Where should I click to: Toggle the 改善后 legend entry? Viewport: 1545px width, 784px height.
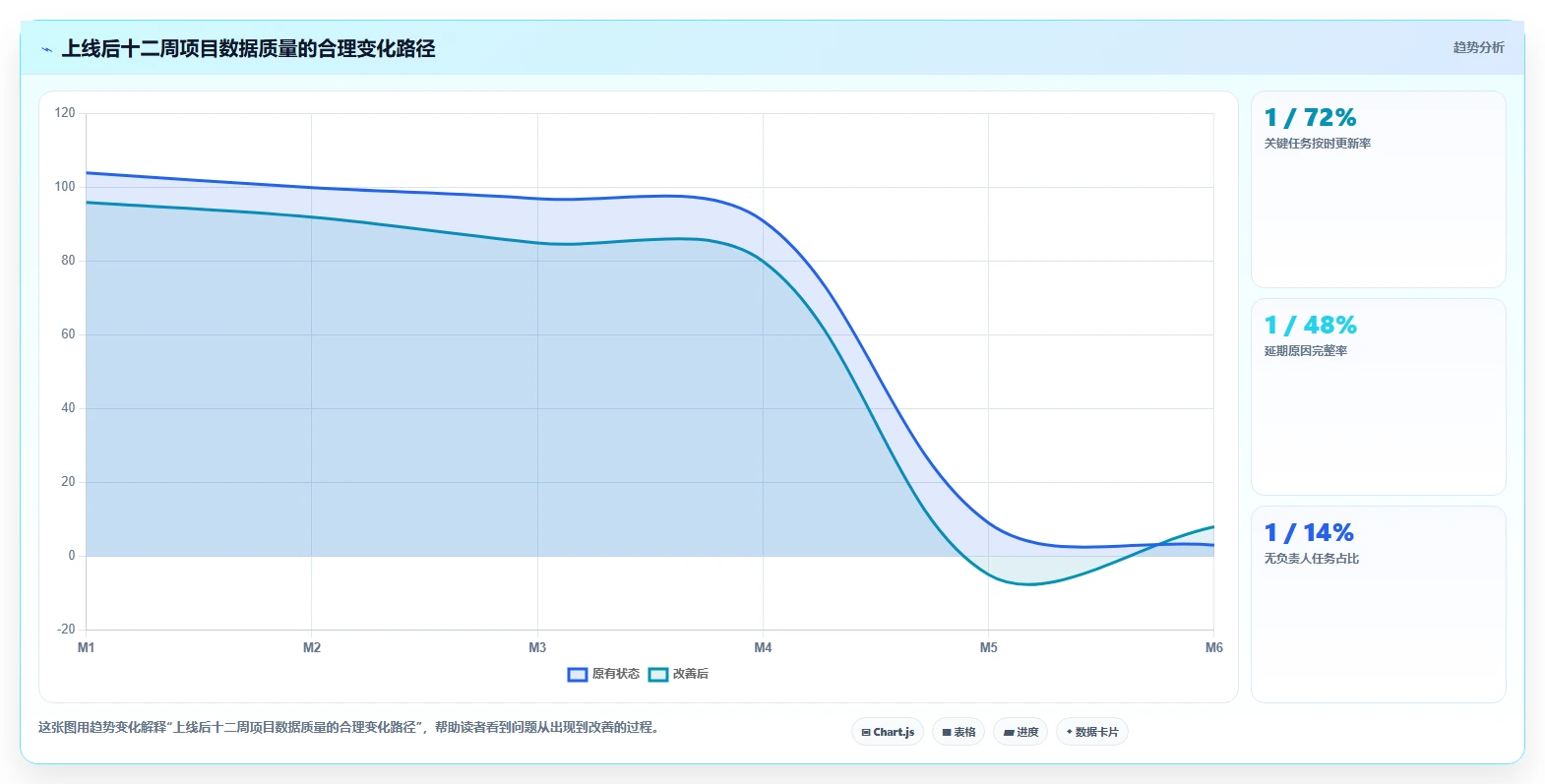[678, 674]
